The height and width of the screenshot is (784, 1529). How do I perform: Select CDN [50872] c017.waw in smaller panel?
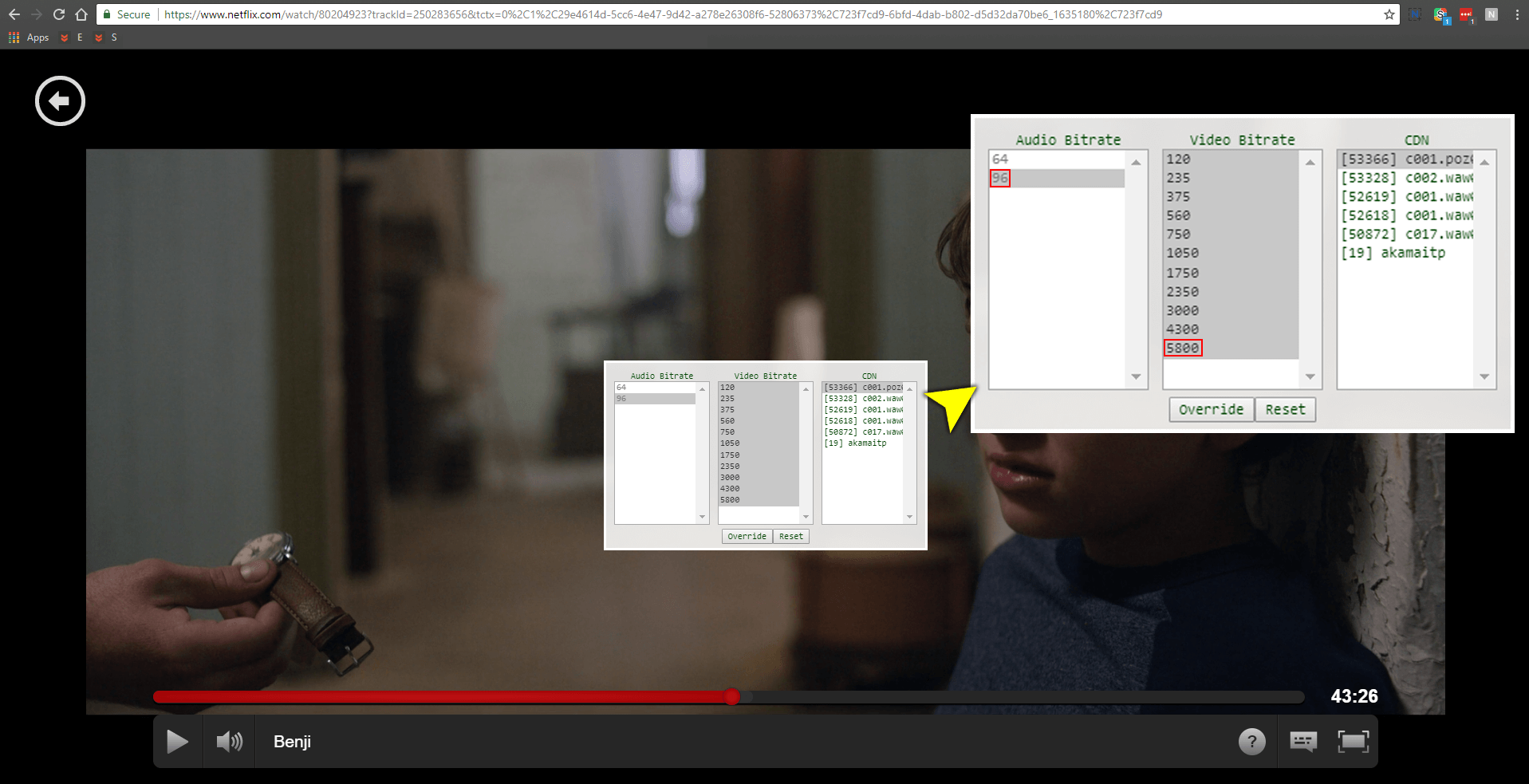pos(863,432)
